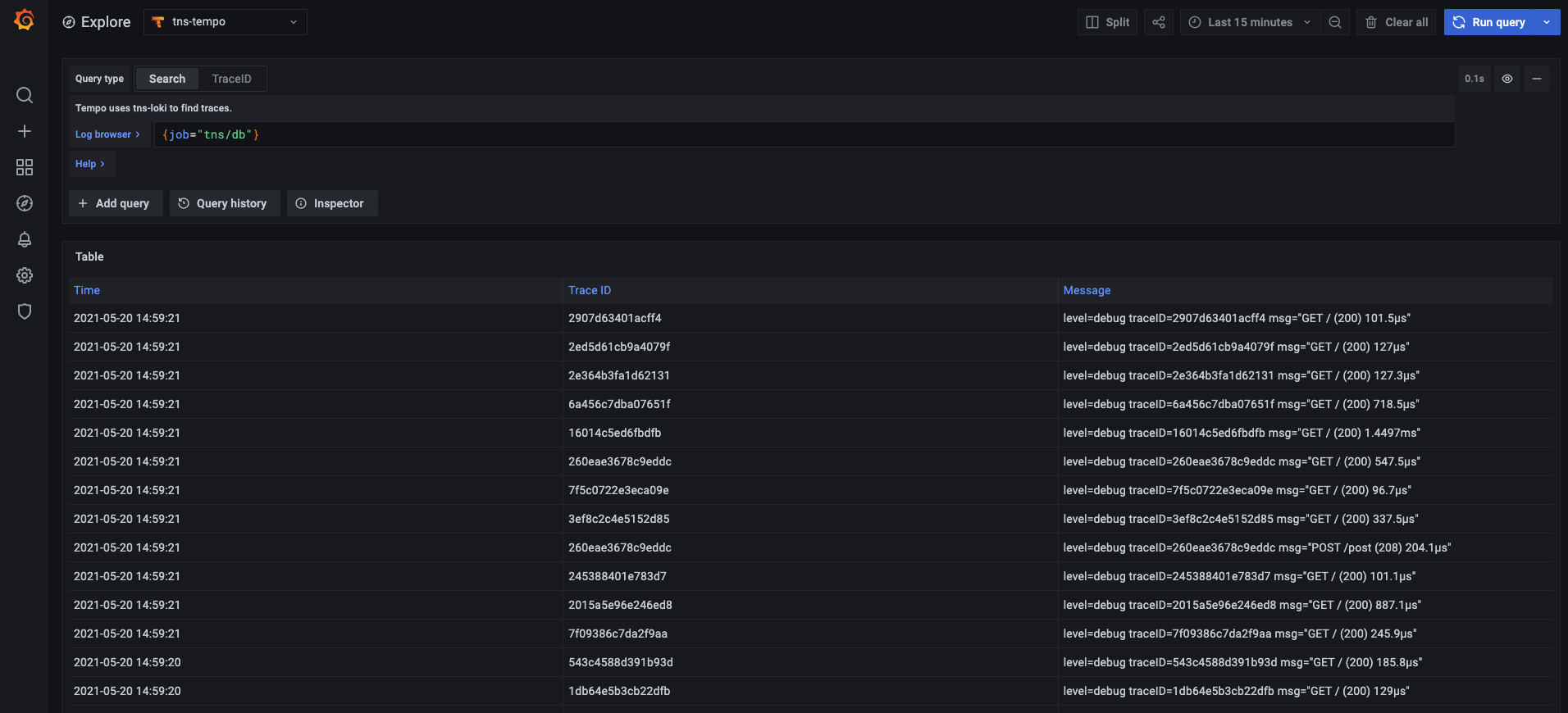Toggle query visibility eye icon
1568x713 pixels.
coord(1506,79)
